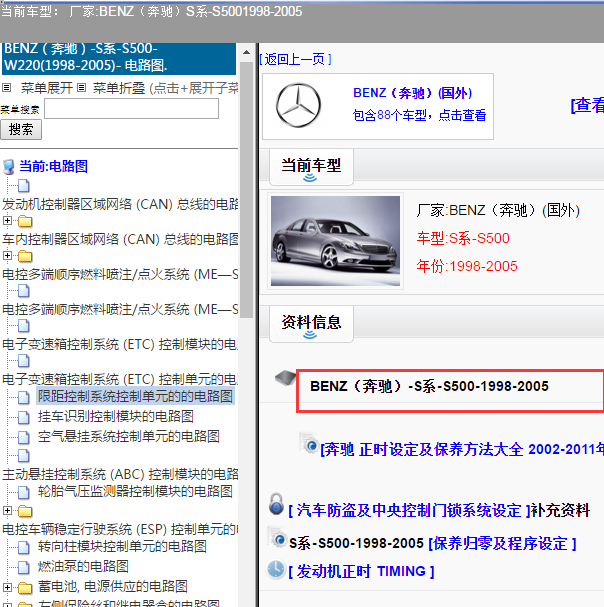Viewport: 604px width, 607px height.
Task: Click 包含88个车型，点击查看 link
Action: (x=419, y=115)
